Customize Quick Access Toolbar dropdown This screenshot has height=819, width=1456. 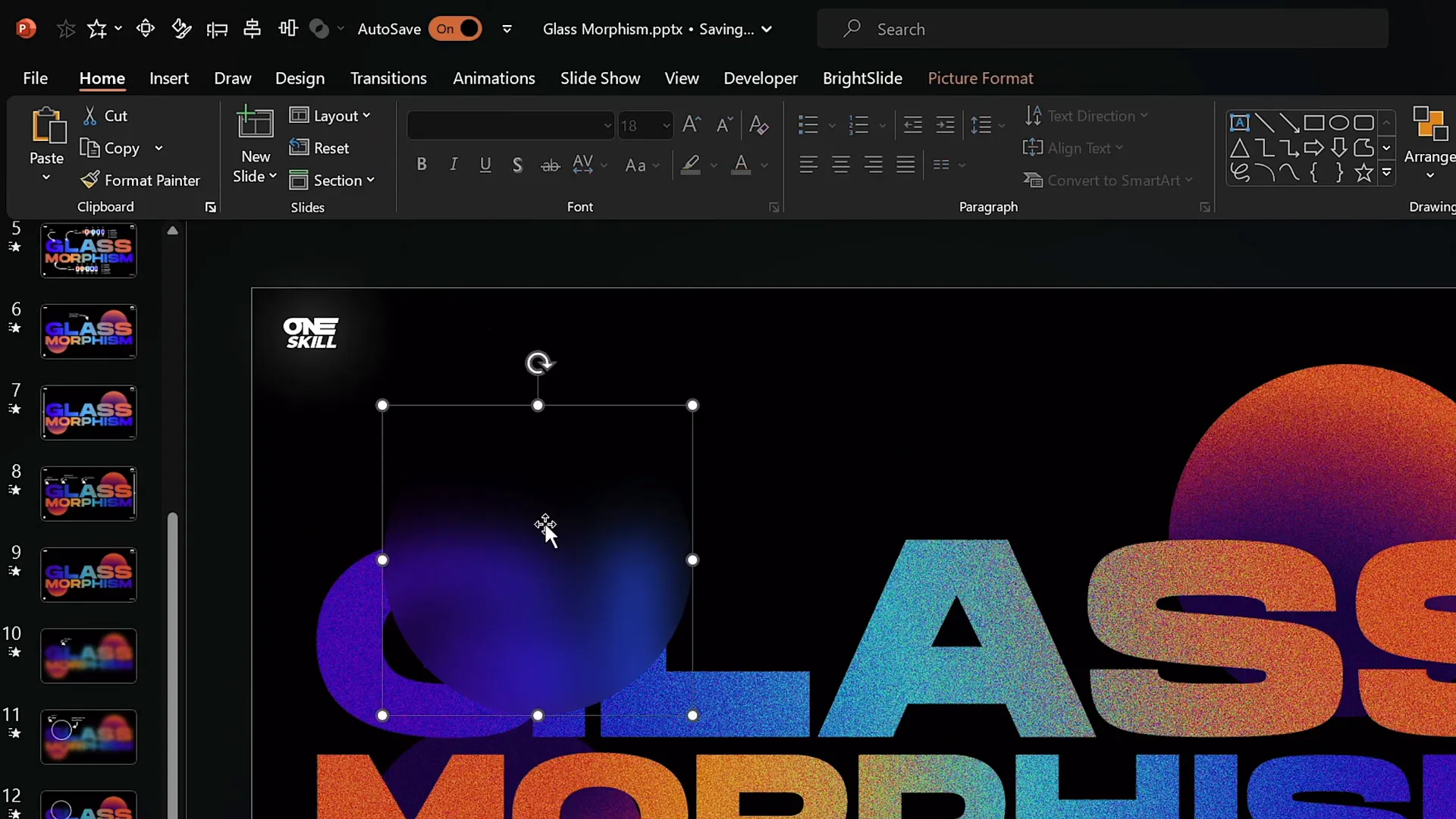pos(507,30)
